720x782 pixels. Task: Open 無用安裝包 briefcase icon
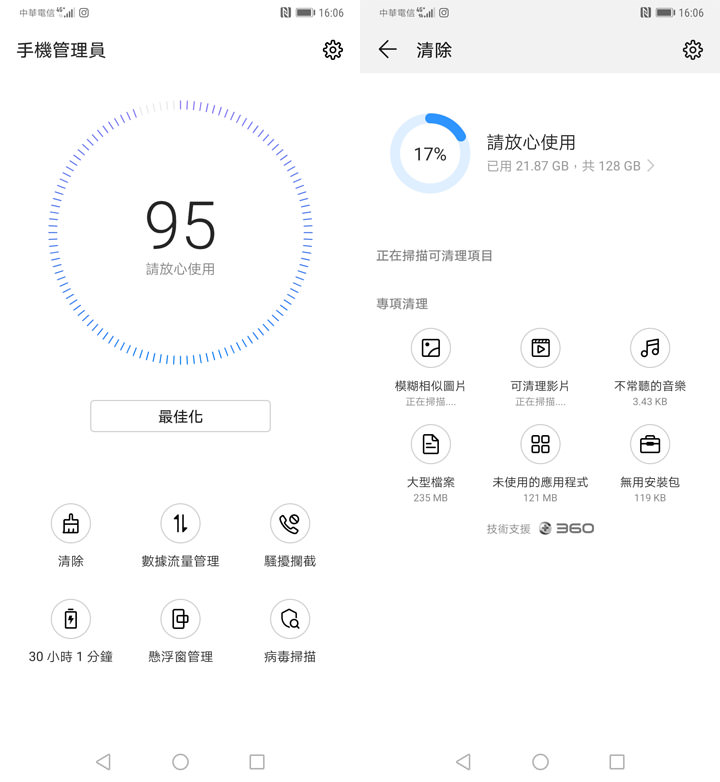click(650, 444)
